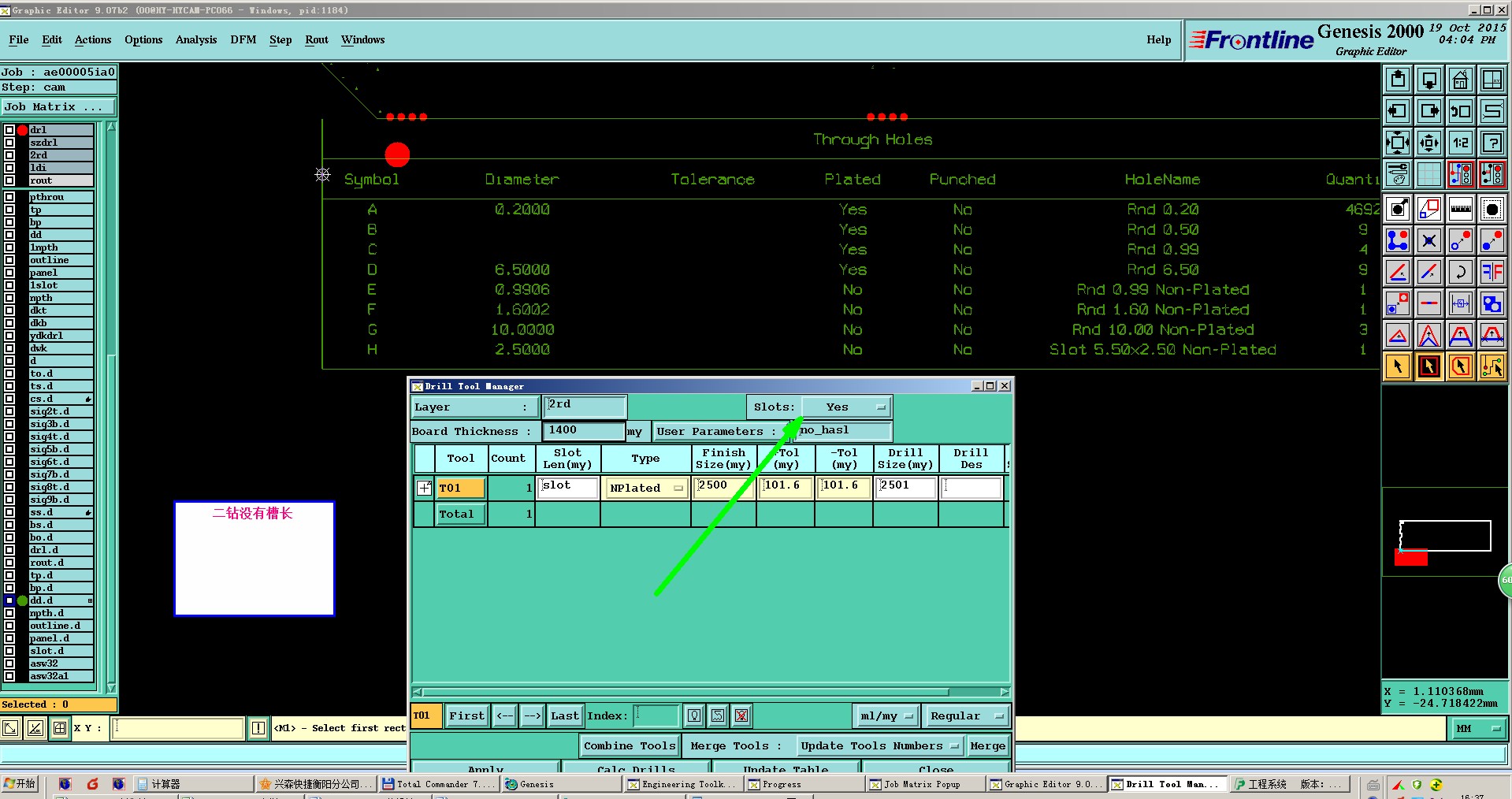Toggle display checkbox for 2rd layer
The height and width of the screenshot is (799, 1512).
(x=9, y=155)
